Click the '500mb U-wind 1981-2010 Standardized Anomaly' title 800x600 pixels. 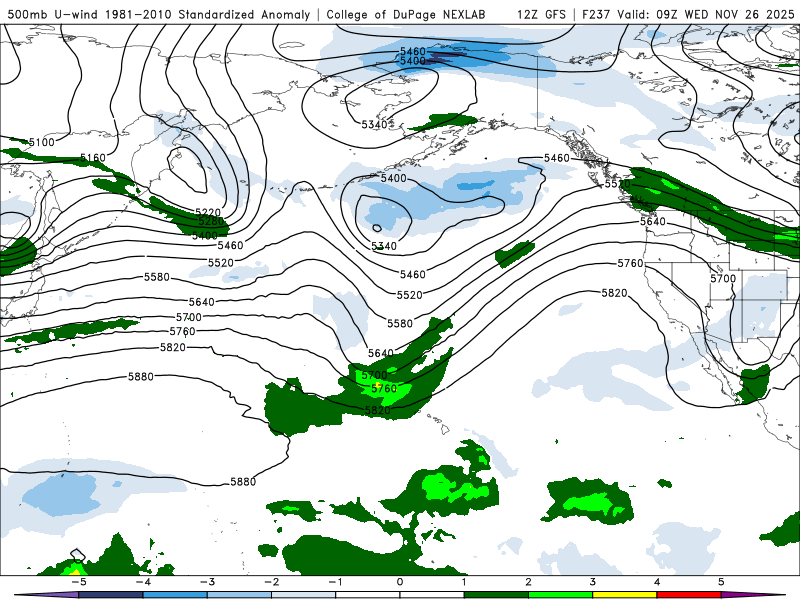click(159, 14)
